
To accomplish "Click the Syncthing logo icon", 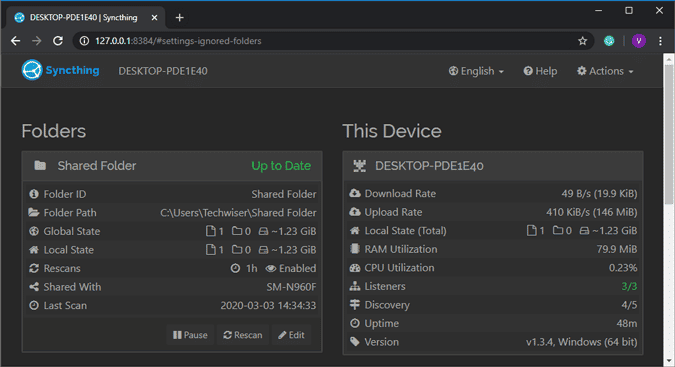I will 32,70.
